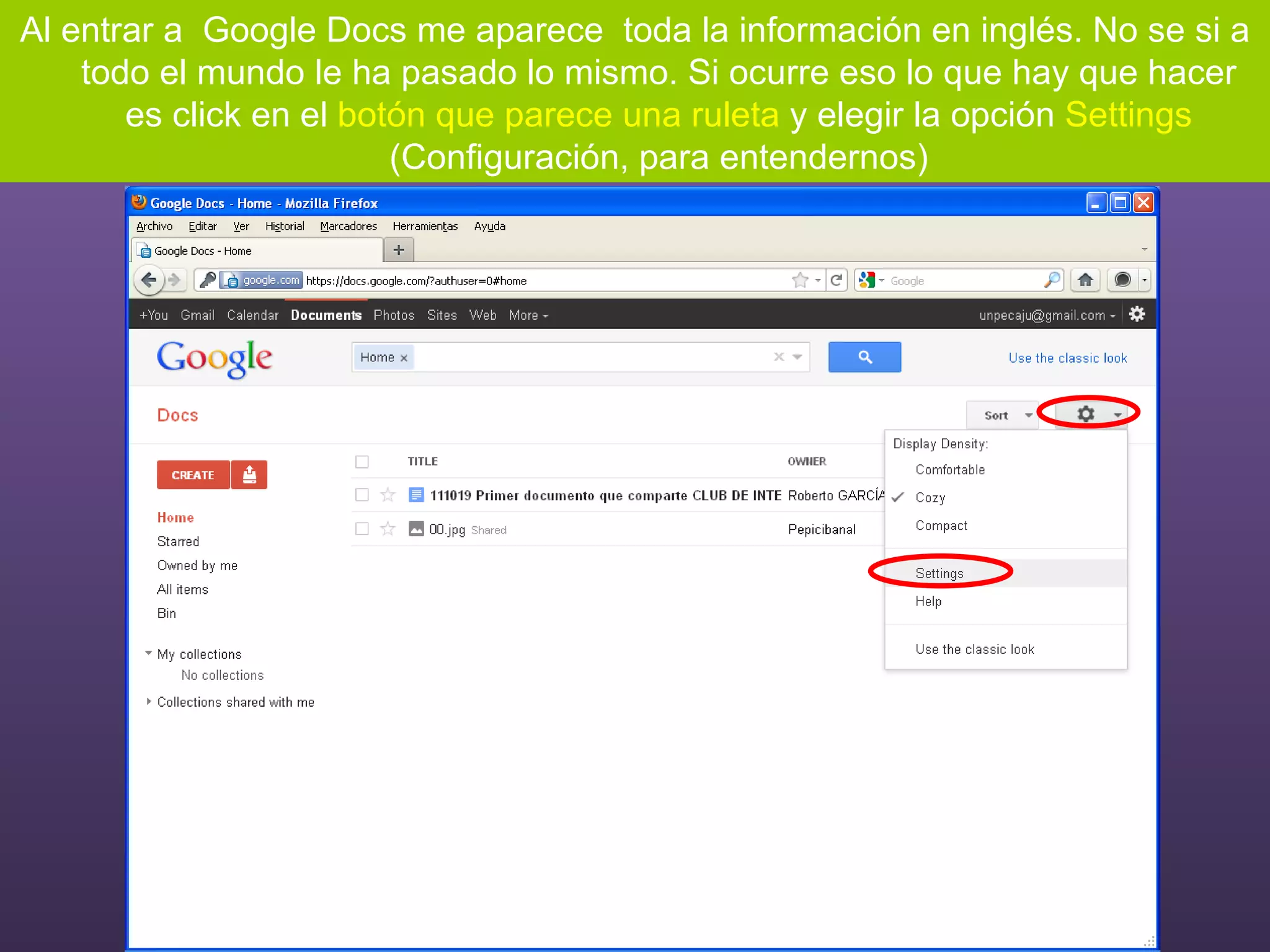
Task: Go to All items
Action: [182, 589]
